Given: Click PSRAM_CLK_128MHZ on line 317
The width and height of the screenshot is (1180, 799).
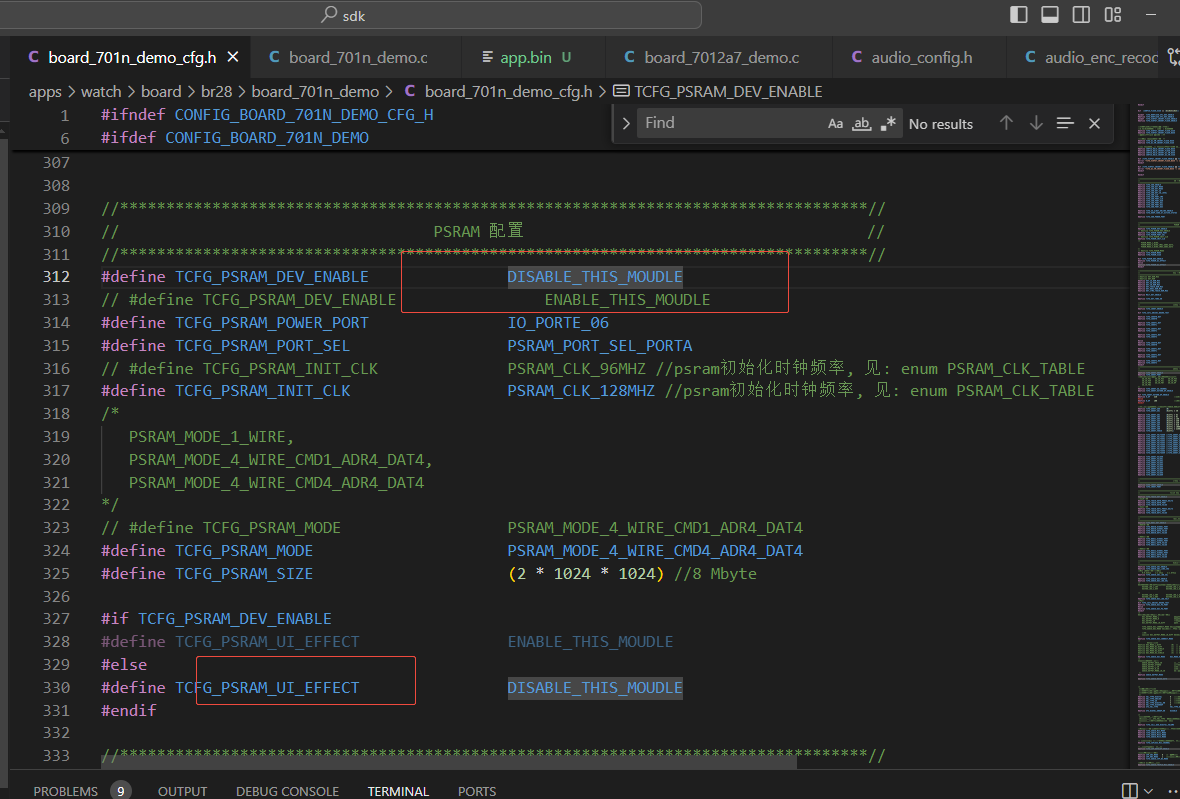Looking at the screenshot, I should pyautogui.click(x=581, y=390).
